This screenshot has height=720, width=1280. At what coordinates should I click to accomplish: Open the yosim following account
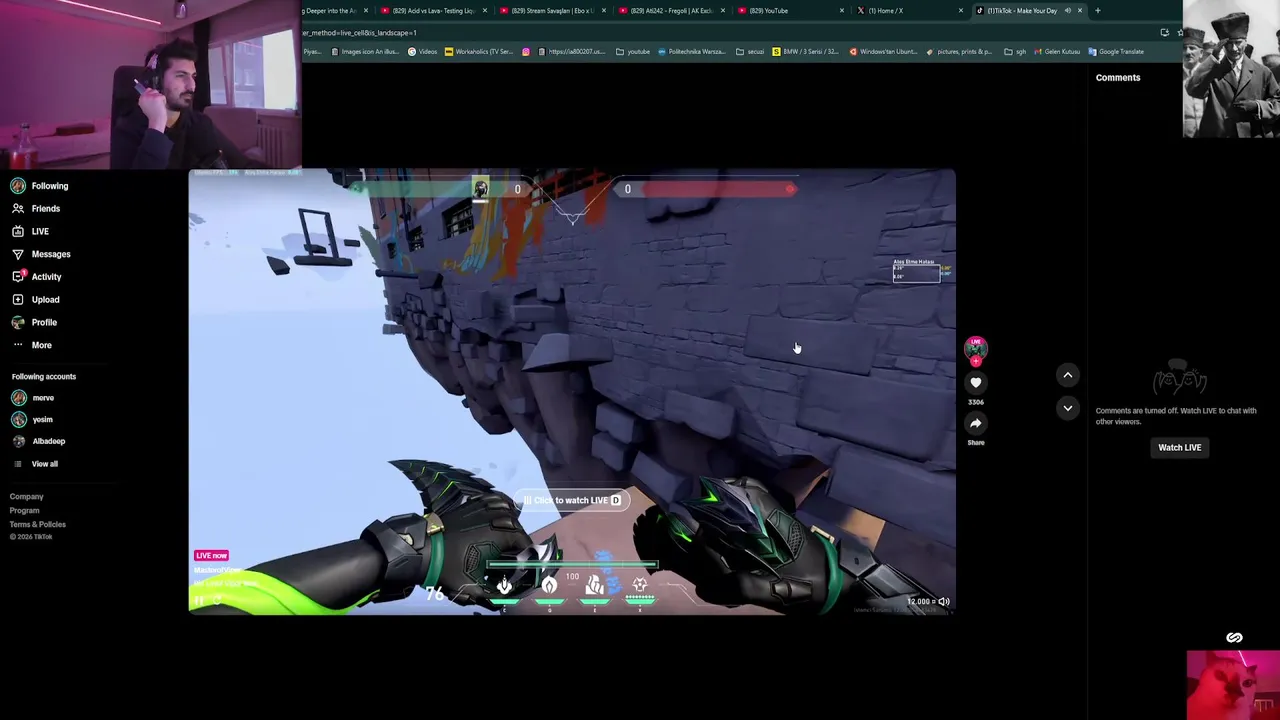(x=32, y=420)
